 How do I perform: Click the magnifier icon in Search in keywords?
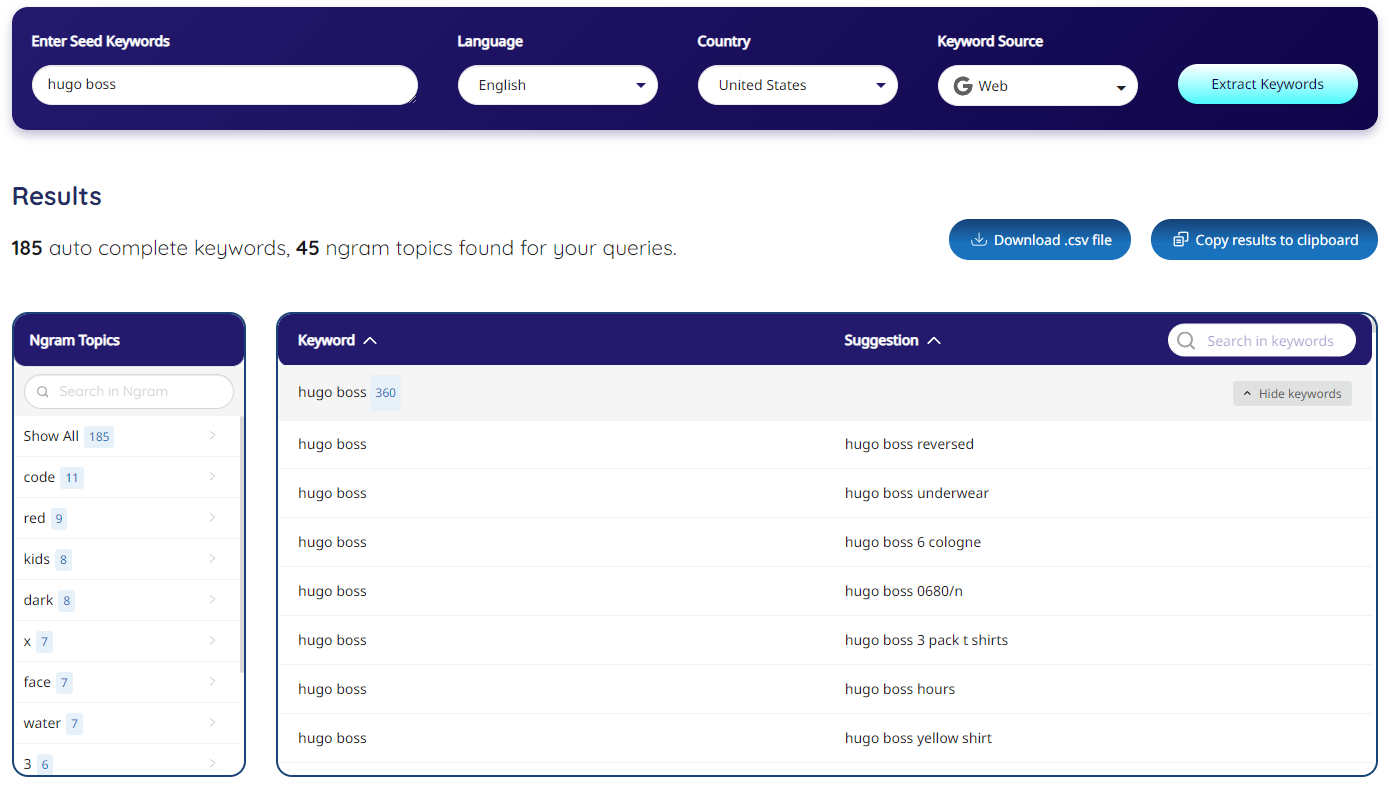1186,341
